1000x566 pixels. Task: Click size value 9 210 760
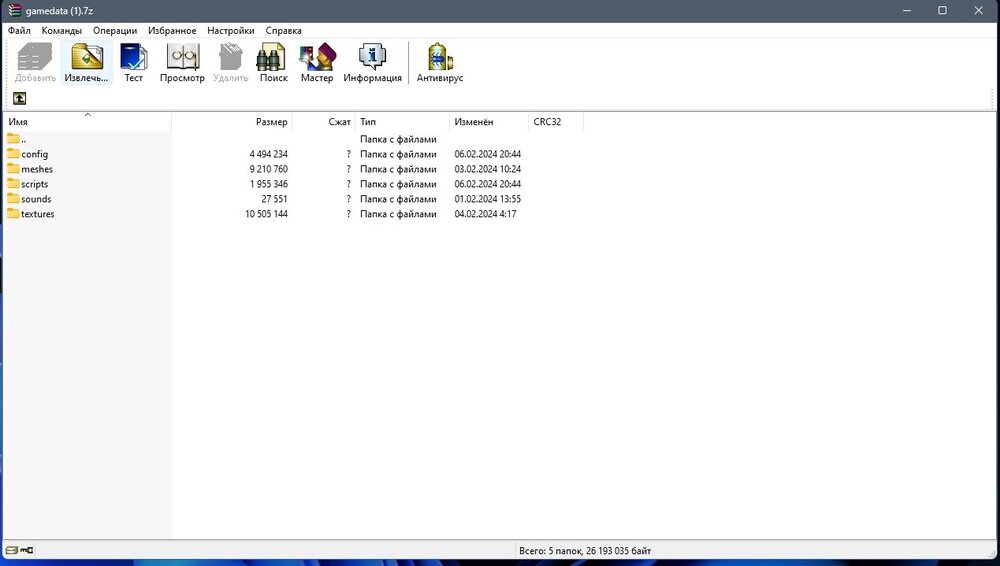coord(268,169)
